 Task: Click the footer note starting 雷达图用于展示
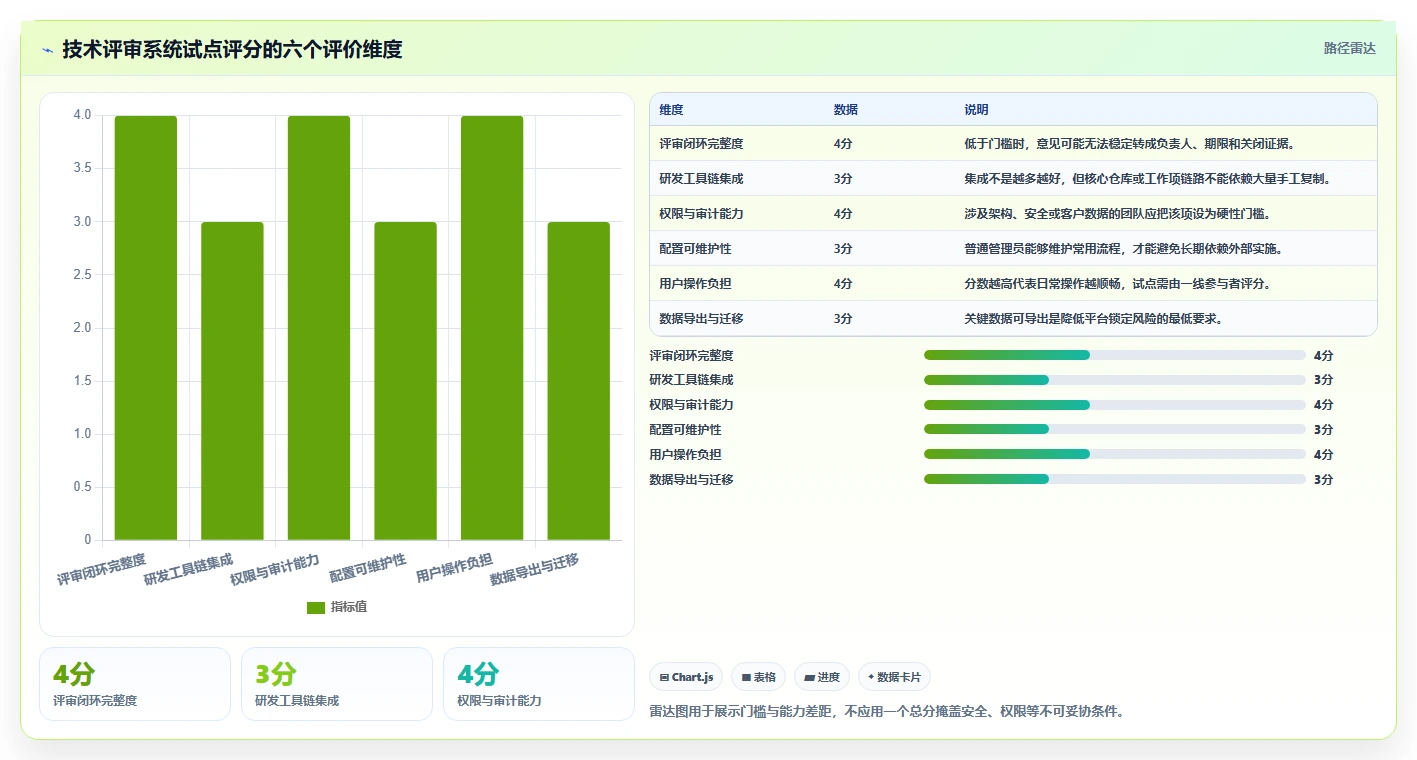pyautogui.click(x=887, y=712)
